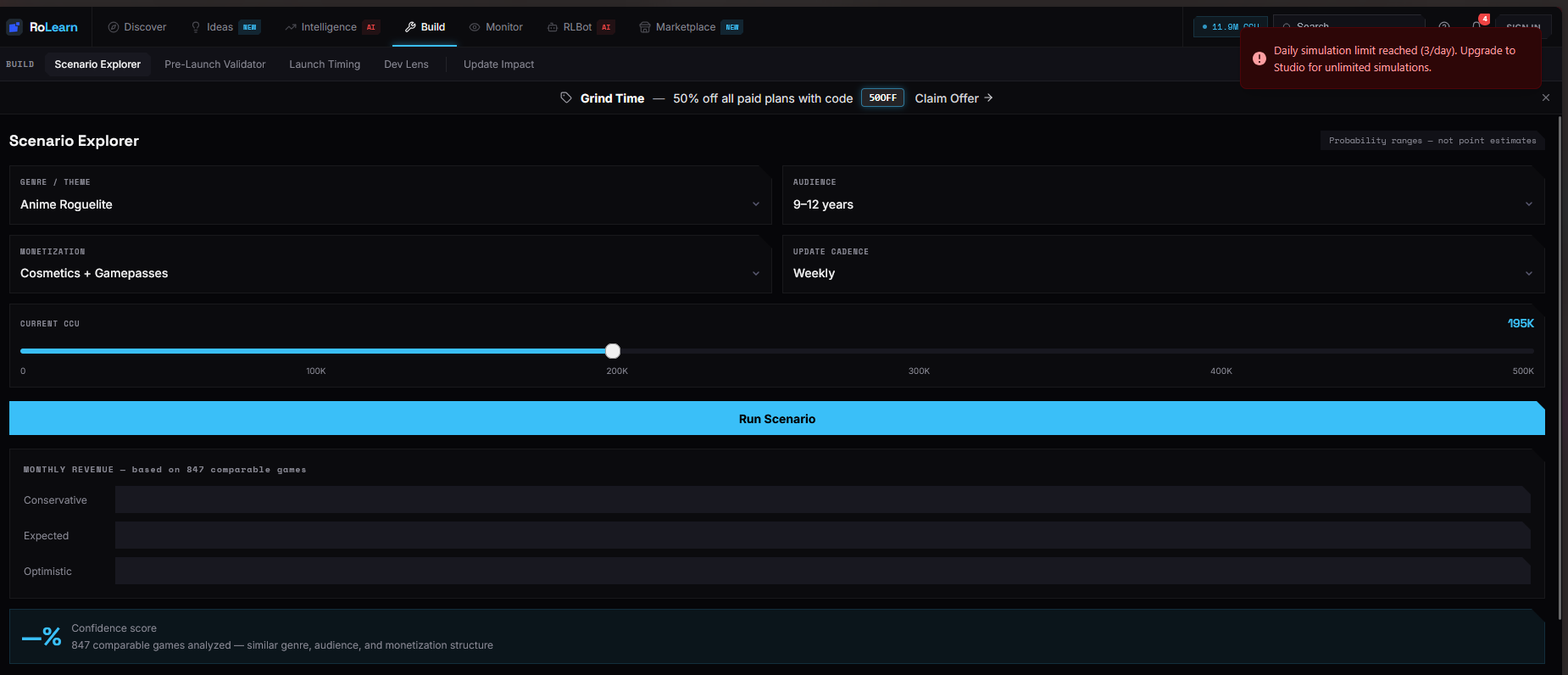1568x675 pixels.
Task: Expand the Monetization dropdown
Action: (x=391, y=265)
